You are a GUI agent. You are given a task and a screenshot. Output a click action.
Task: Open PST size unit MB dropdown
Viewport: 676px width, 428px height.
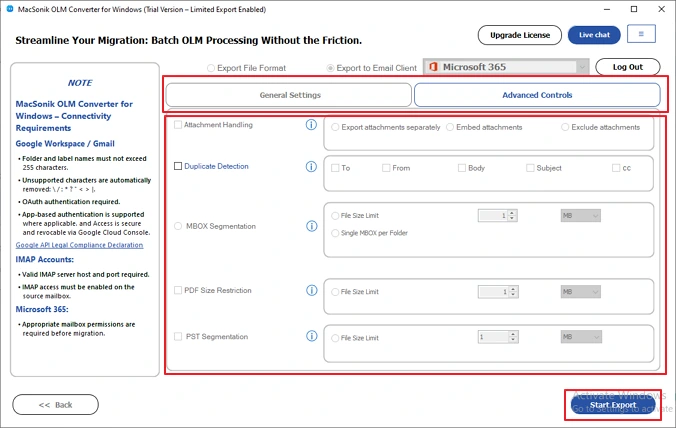[581, 337]
